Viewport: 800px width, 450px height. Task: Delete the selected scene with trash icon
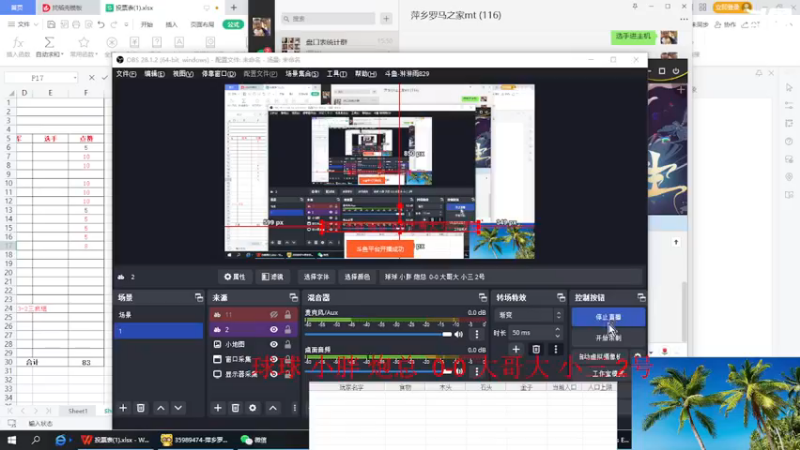click(x=141, y=408)
